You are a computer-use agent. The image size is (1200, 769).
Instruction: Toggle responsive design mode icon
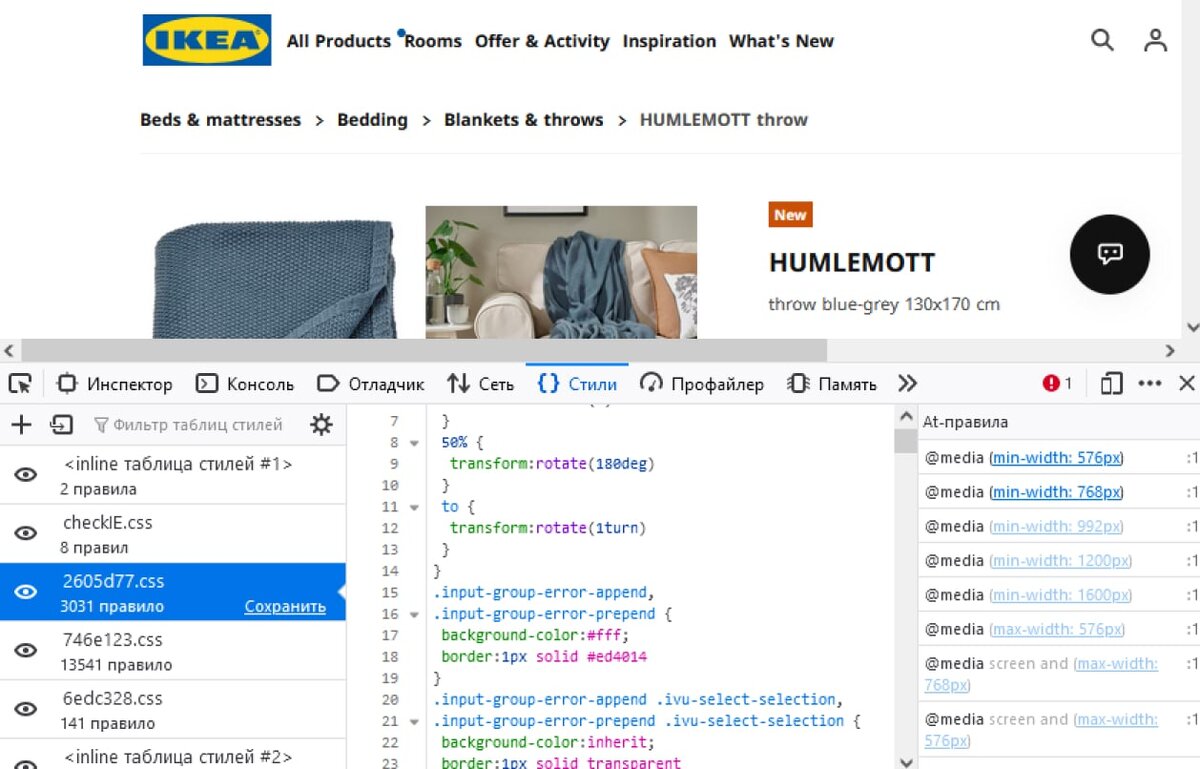pyautogui.click(x=1111, y=384)
